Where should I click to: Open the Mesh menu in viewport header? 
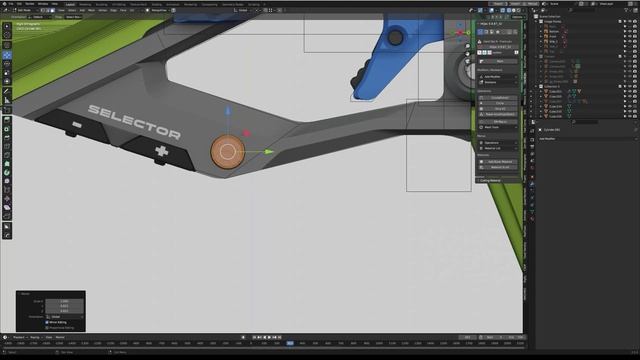click(91, 10)
